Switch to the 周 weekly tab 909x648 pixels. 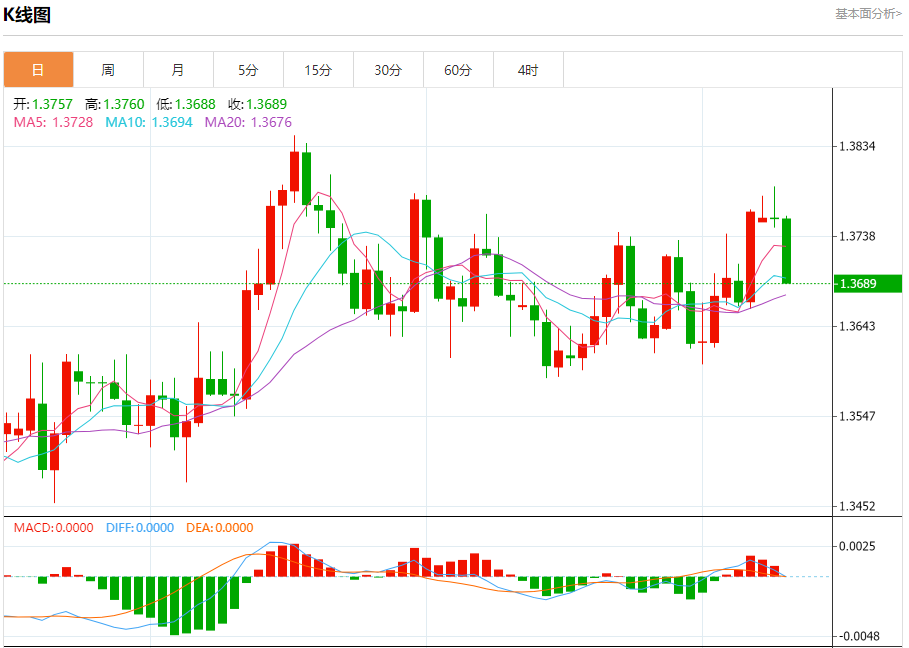click(108, 70)
